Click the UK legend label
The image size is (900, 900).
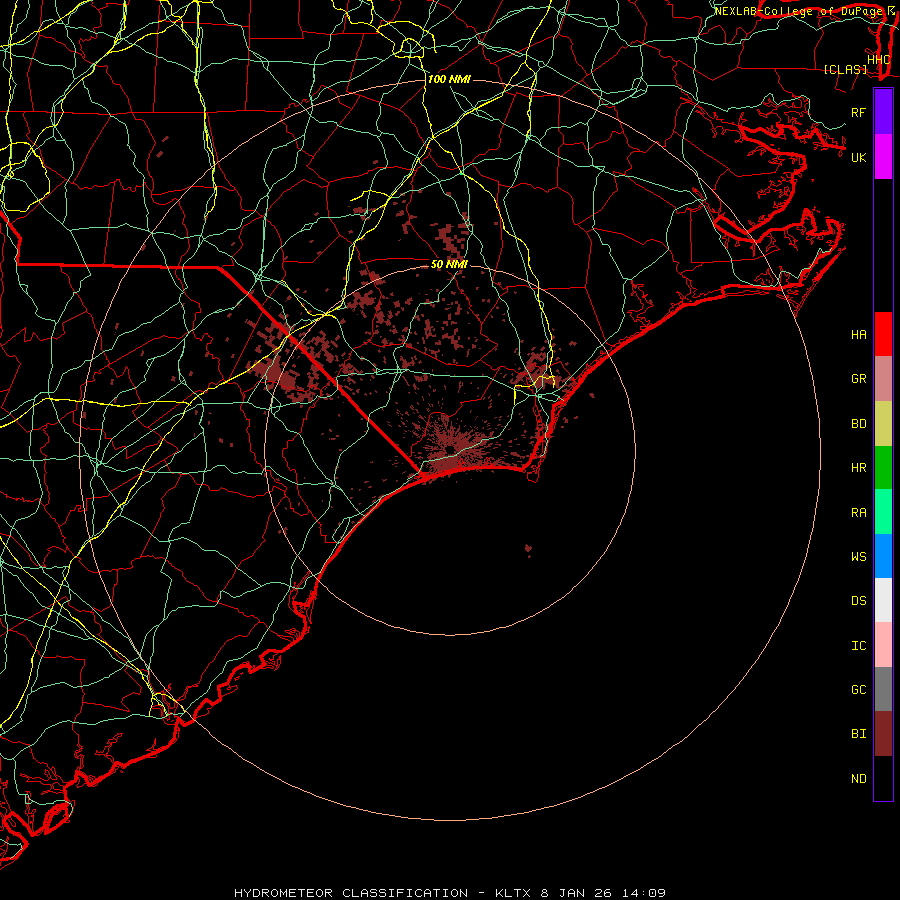pos(859,157)
